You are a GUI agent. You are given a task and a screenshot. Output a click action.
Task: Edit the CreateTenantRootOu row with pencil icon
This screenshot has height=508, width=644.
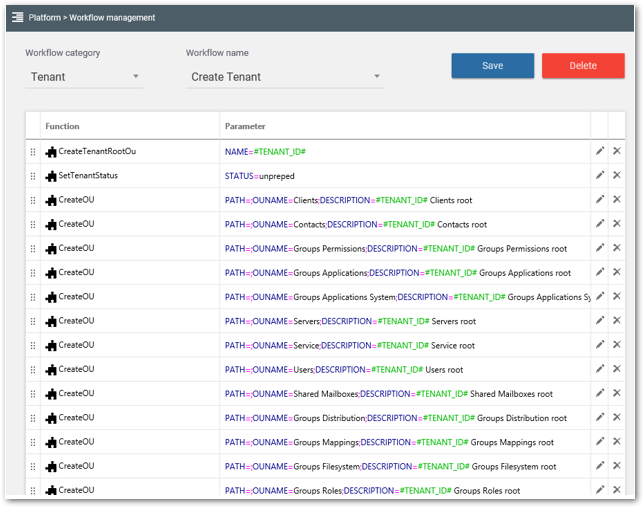click(x=600, y=151)
